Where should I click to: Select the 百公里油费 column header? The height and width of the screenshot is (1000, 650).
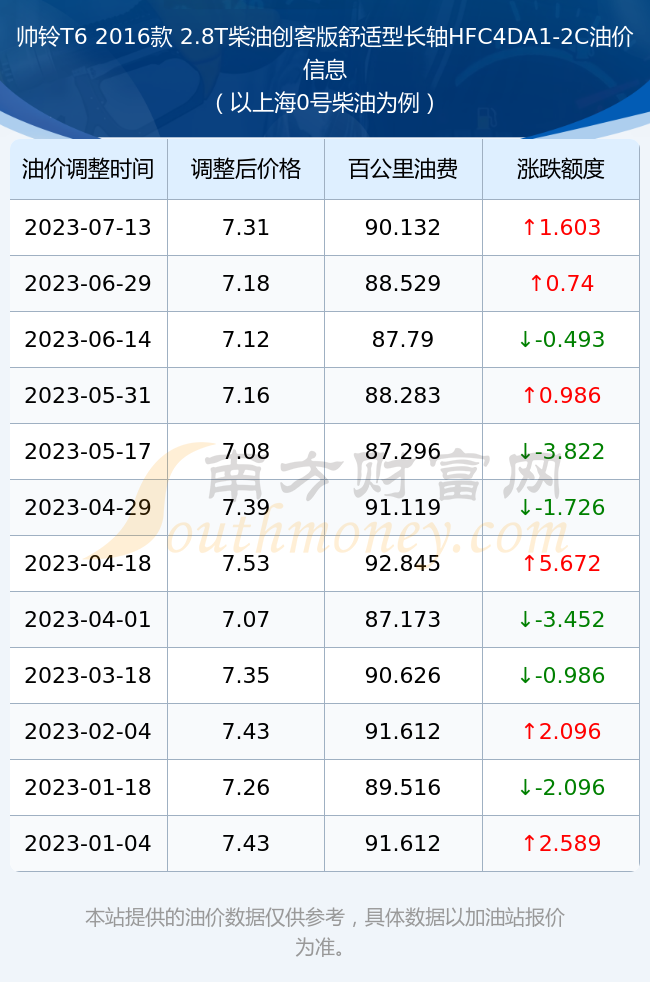[x=403, y=169]
